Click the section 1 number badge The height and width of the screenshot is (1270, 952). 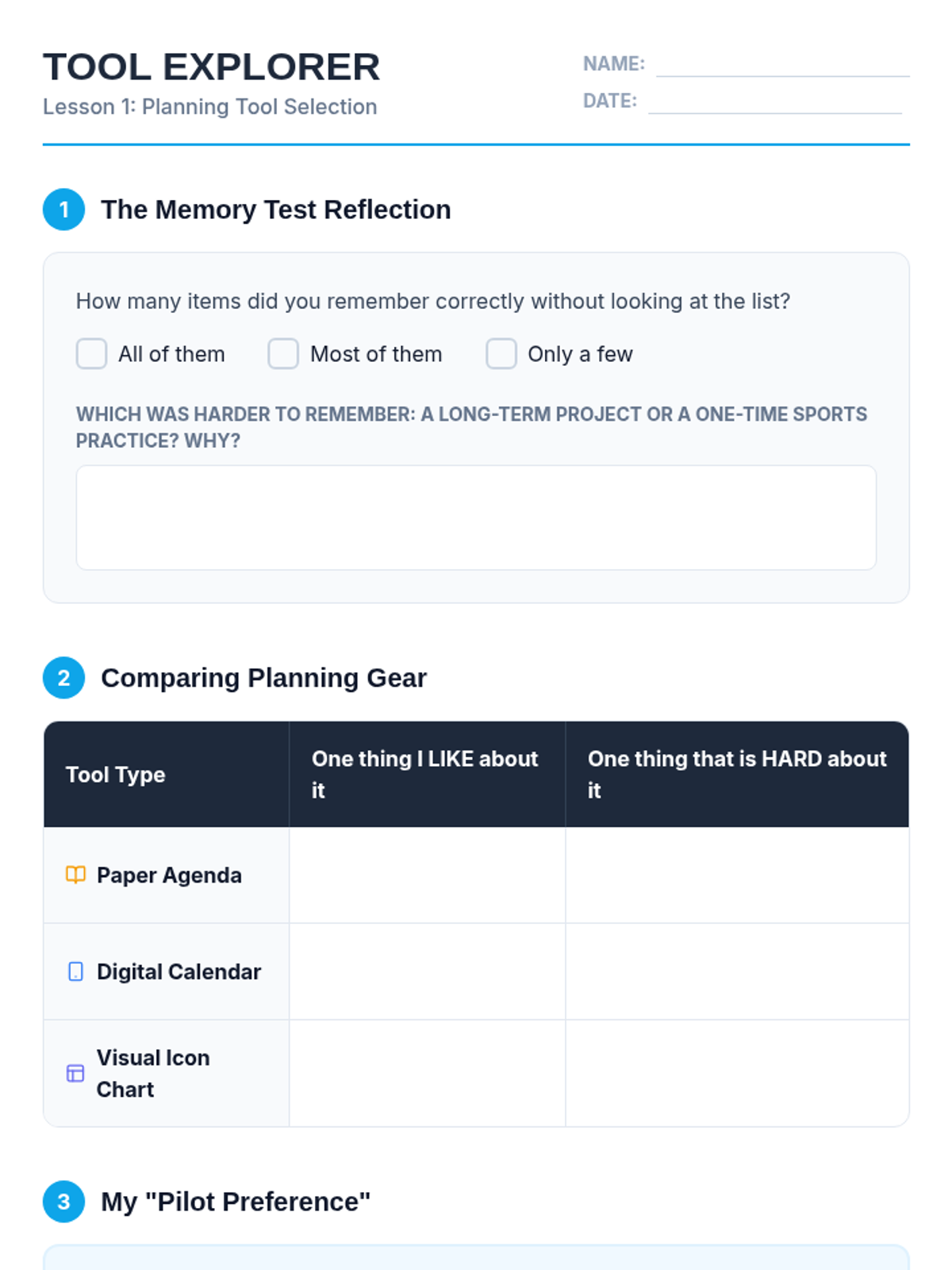pos(63,210)
